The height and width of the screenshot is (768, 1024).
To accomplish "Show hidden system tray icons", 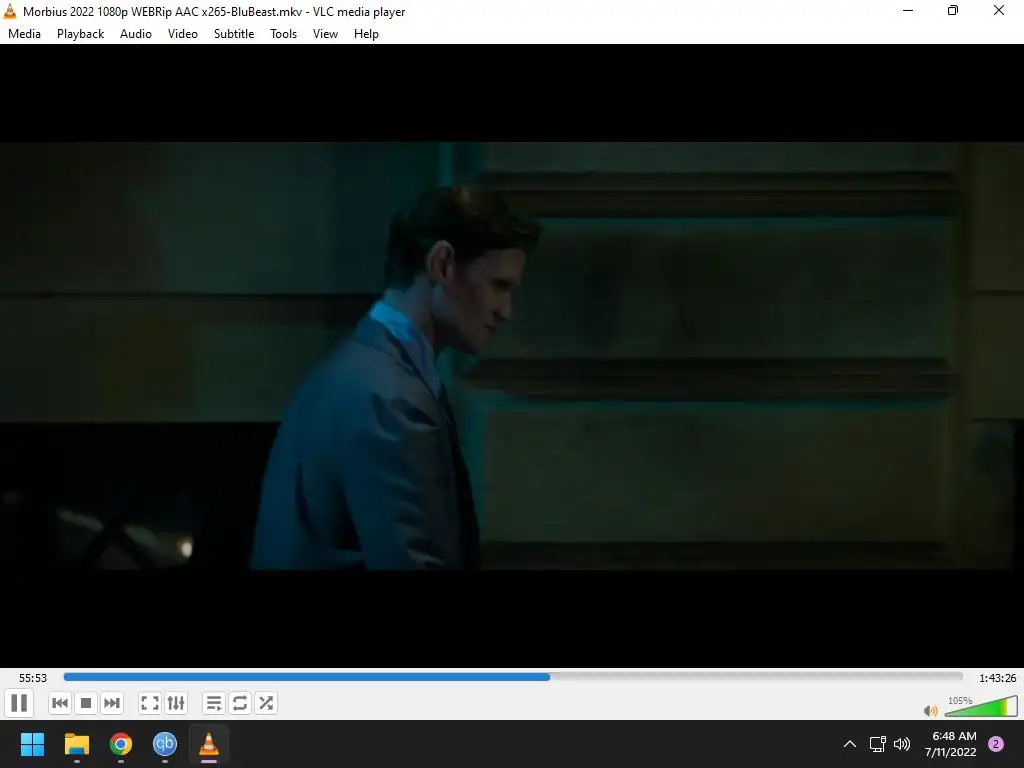I will (x=850, y=744).
